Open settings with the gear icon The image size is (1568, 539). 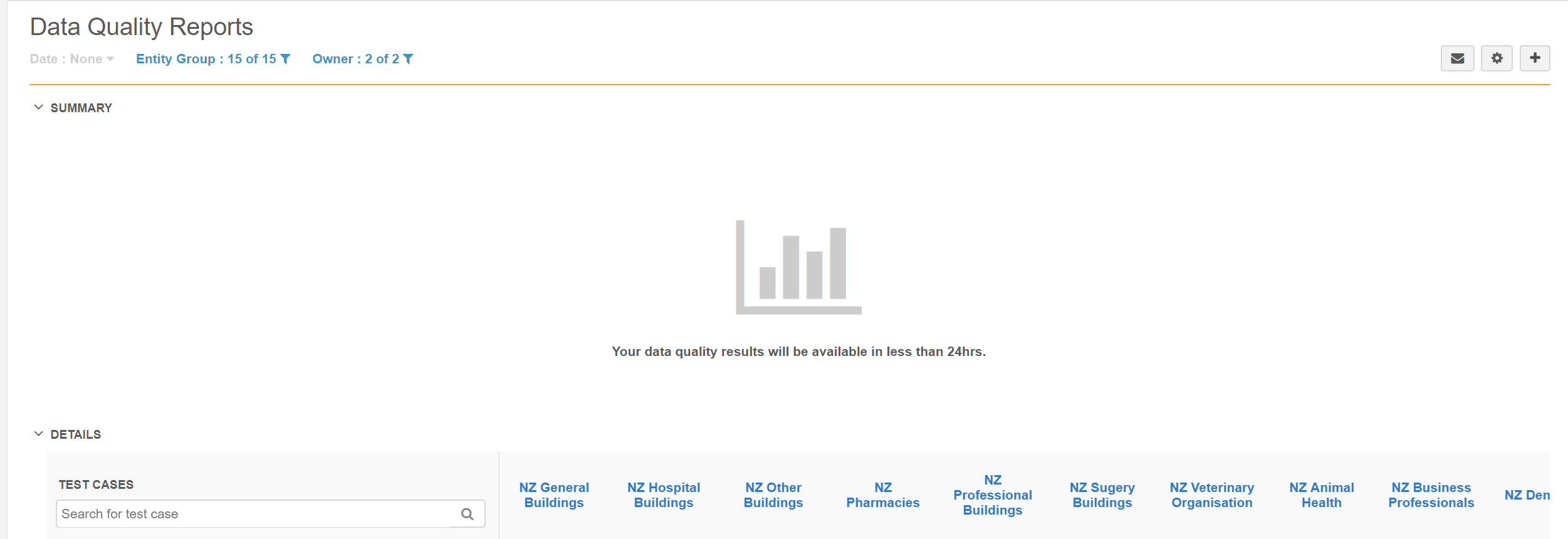[x=1497, y=58]
